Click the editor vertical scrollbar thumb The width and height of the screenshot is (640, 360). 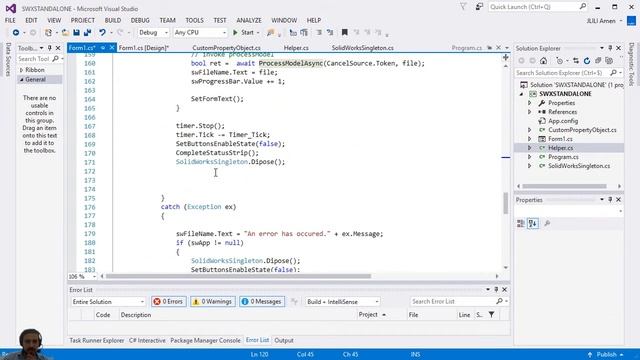tap(506, 203)
